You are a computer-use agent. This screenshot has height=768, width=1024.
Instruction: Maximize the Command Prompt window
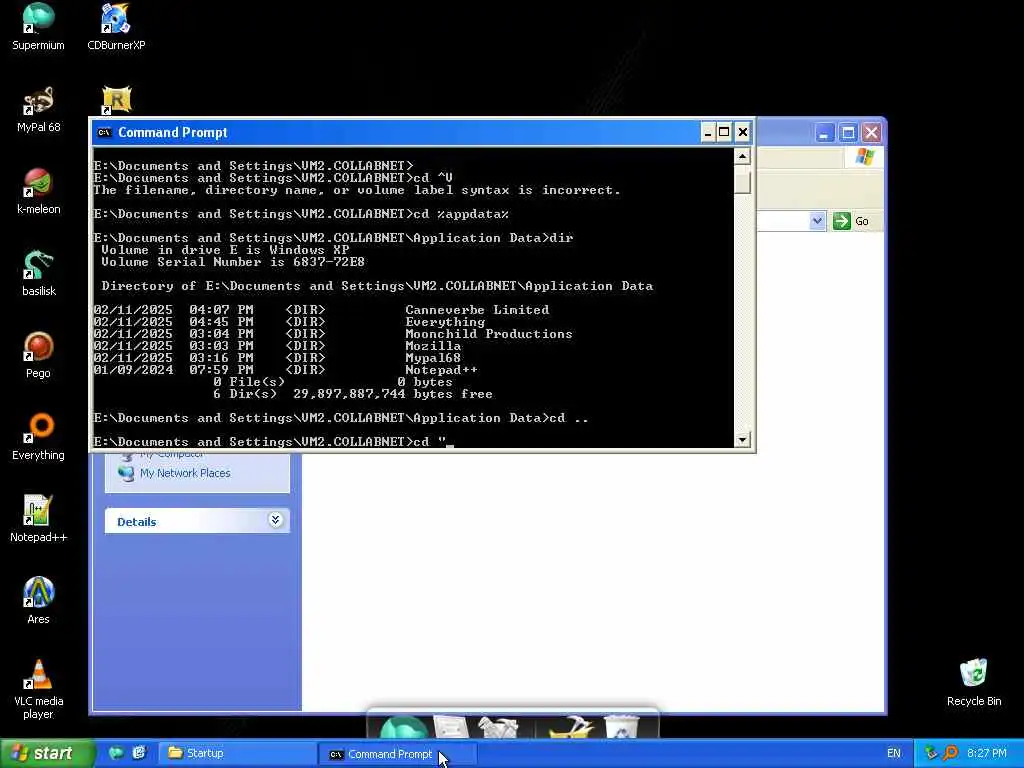[724, 133]
